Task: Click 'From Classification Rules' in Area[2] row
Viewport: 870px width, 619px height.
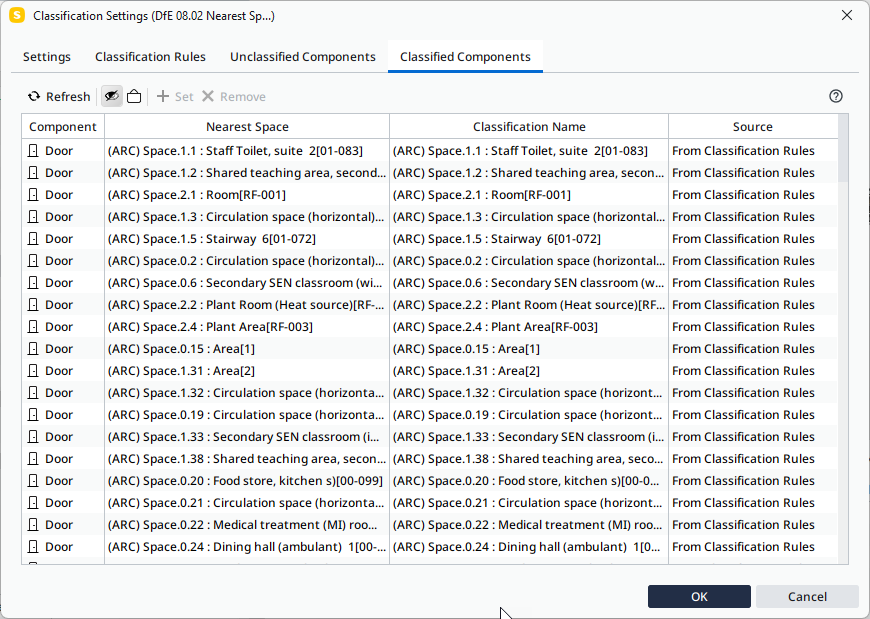Action: [x=743, y=371]
